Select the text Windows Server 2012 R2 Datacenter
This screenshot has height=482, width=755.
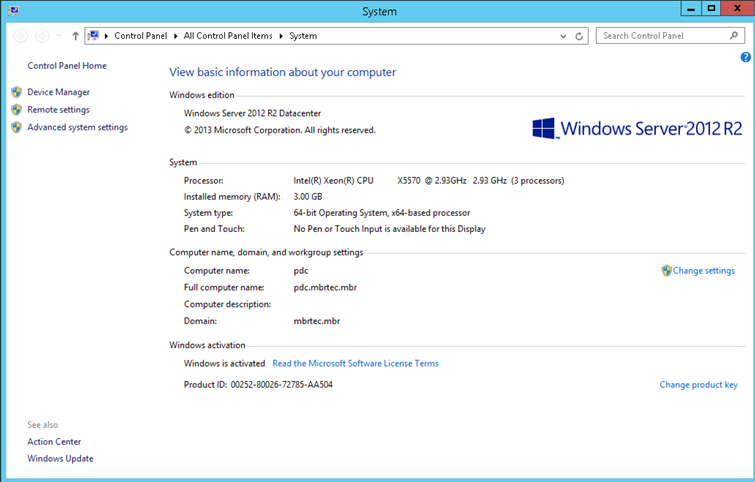point(252,113)
